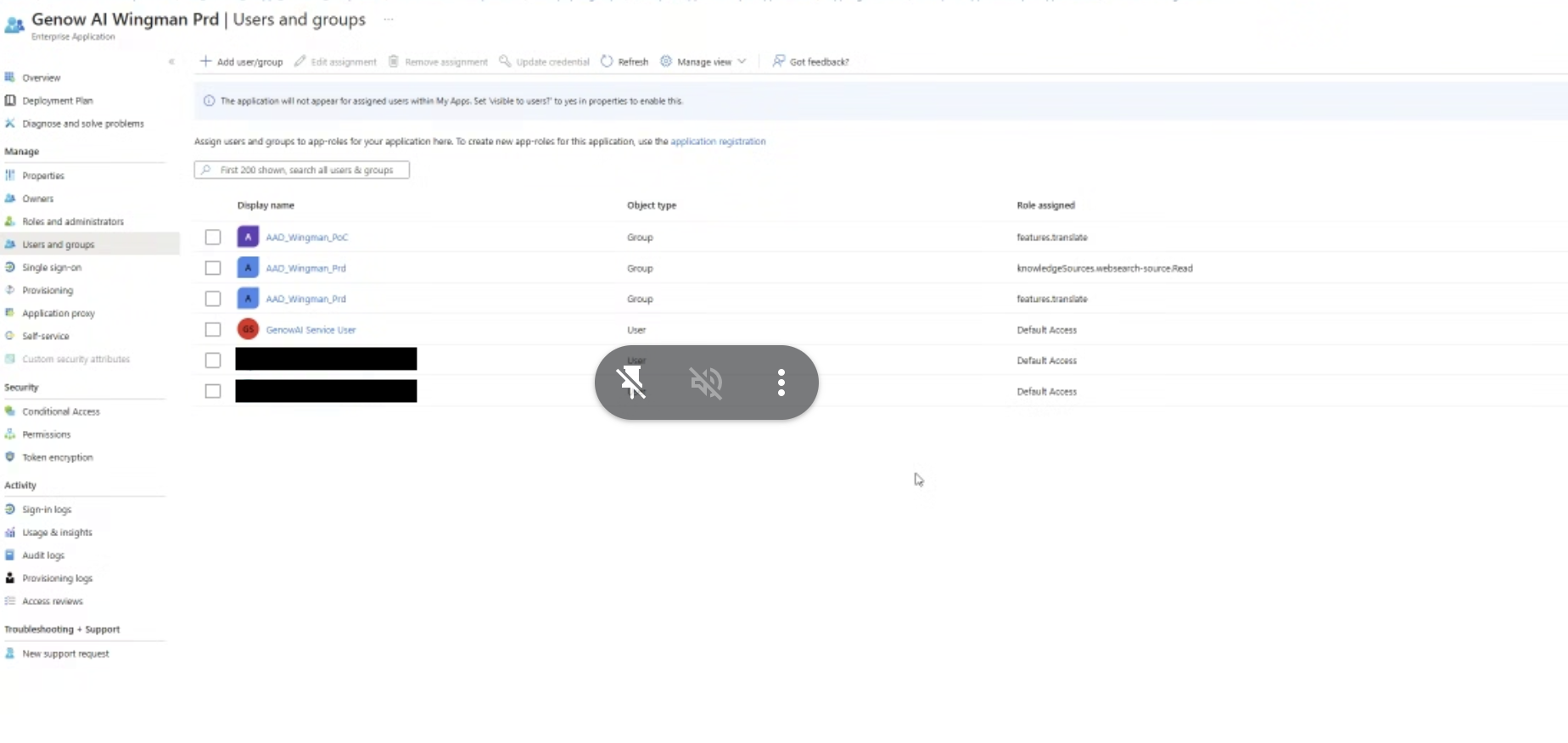Click the knowledgeSources.websearch-source.Read role cell
The height and width of the screenshot is (743, 1568).
1105,268
